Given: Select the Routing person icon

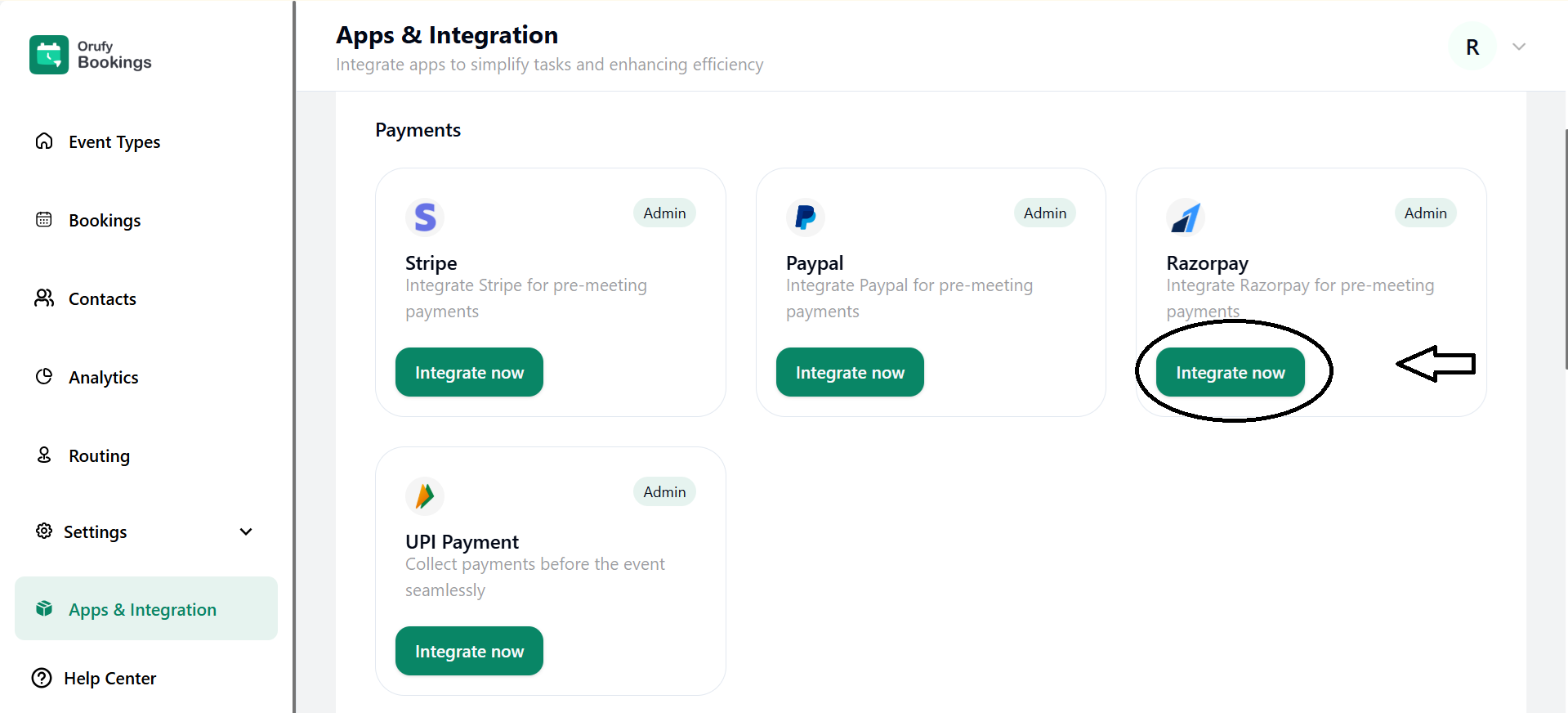Looking at the screenshot, I should [44, 455].
